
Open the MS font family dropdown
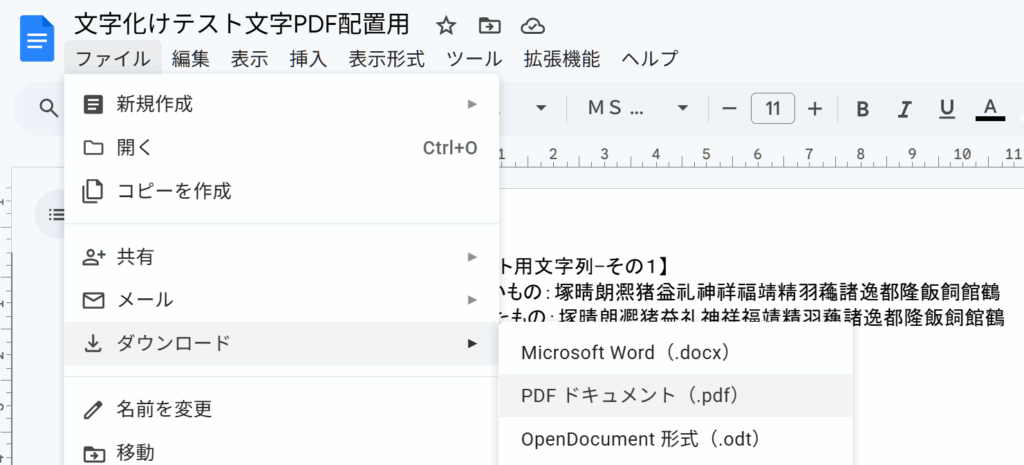click(x=638, y=108)
